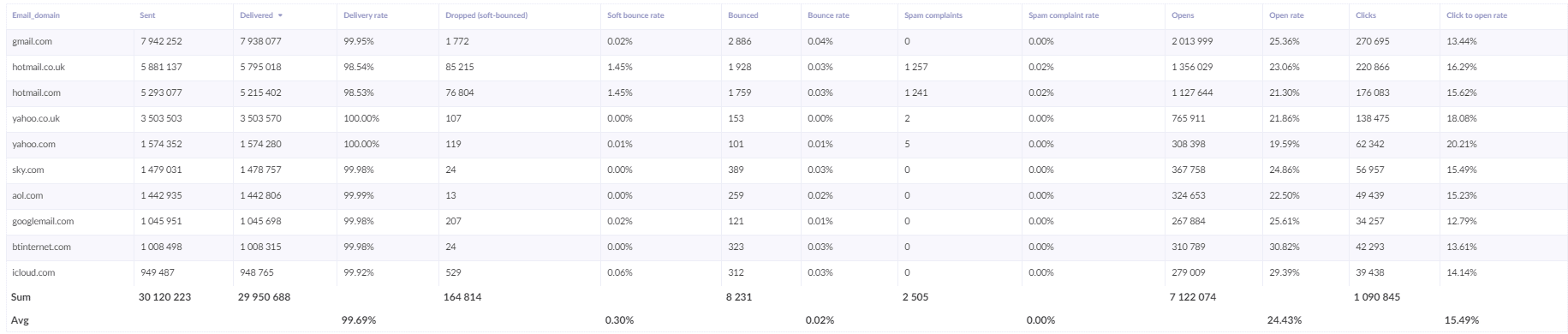This screenshot has height=334, width=1568.
Task: Select the btinternet.com domain cell
Action: pos(41,247)
